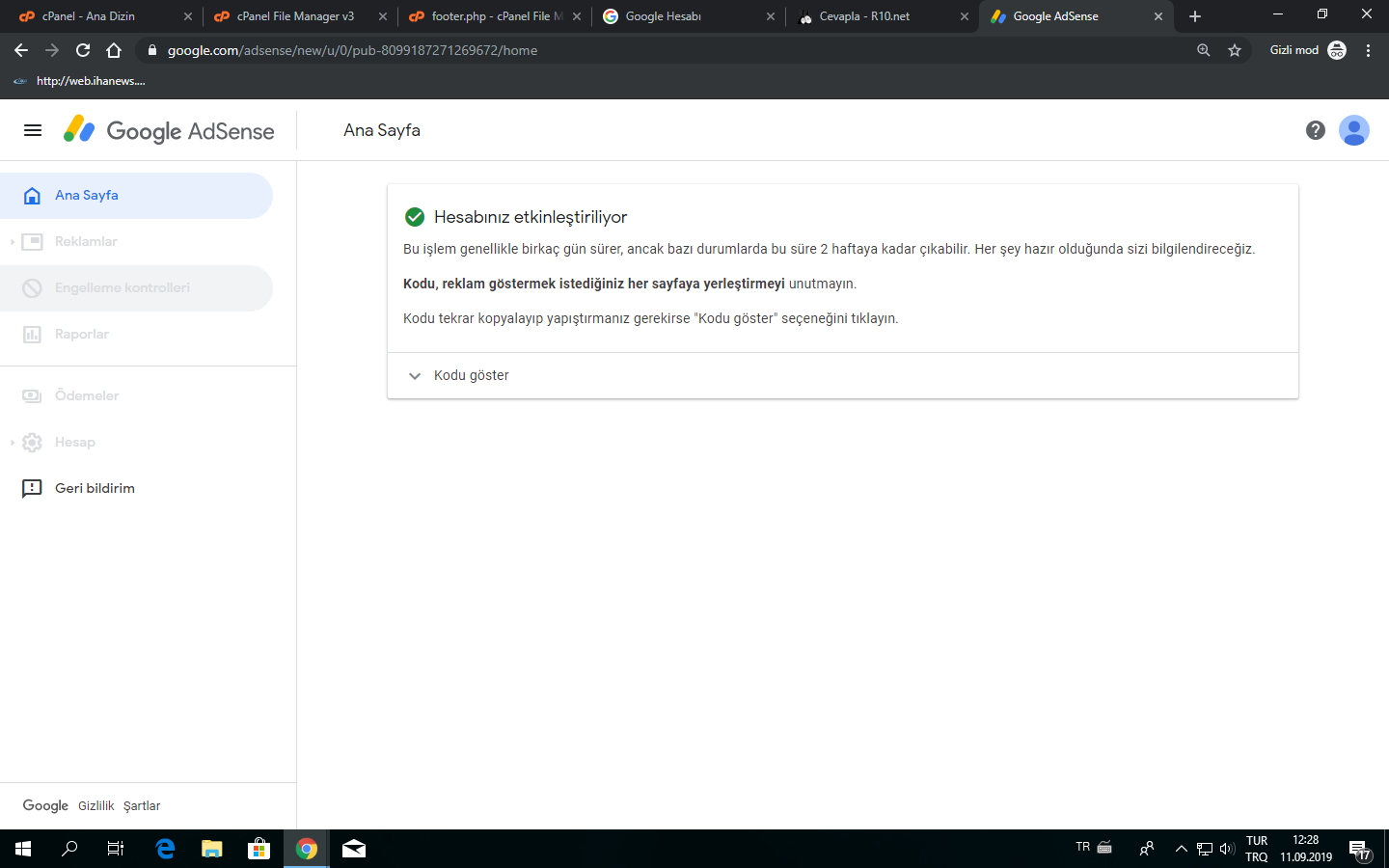Close the Cevapla - R10.net tab
The width and height of the screenshot is (1389, 868).
click(x=965, y=16)
